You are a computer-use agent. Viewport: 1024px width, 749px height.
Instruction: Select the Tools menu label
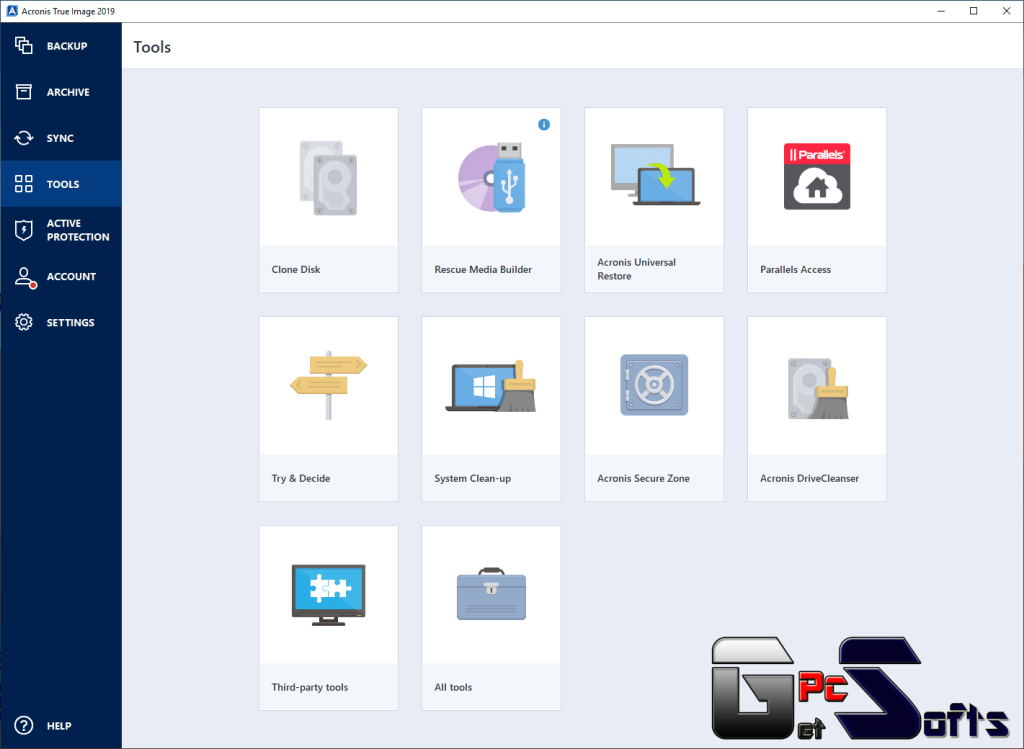pos(63,184)
